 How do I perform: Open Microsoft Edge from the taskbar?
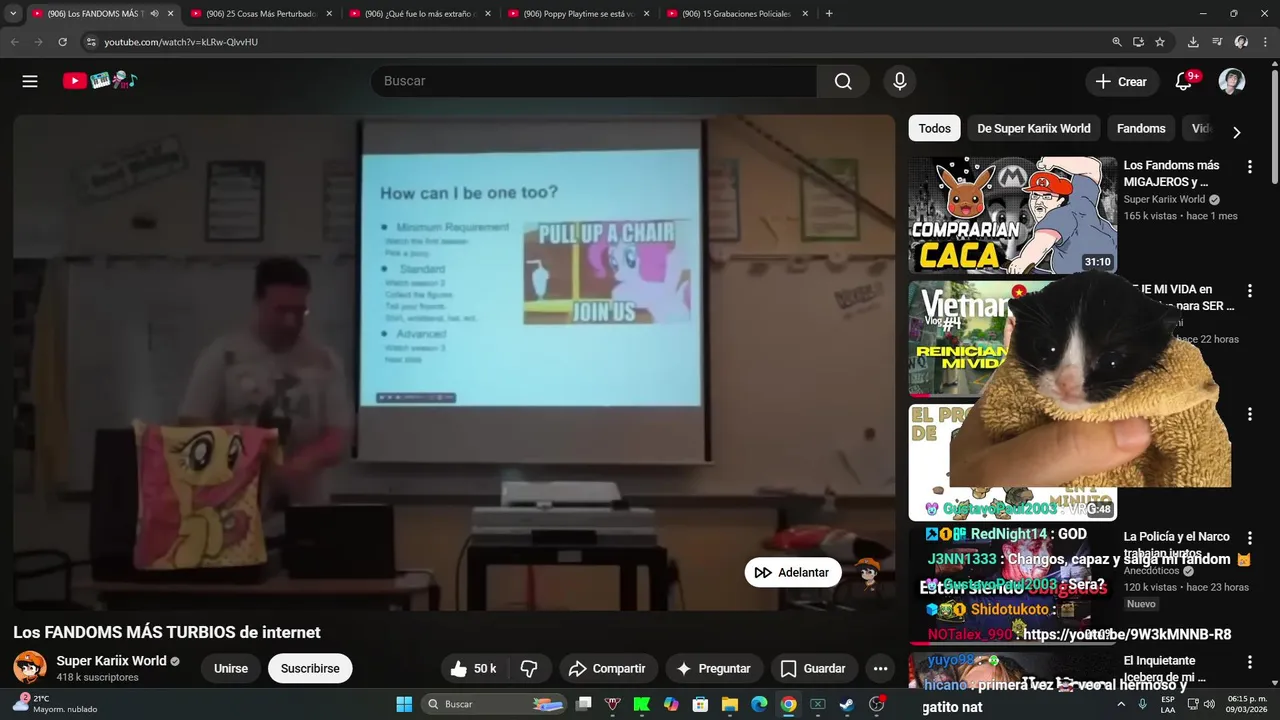point(759,704)
